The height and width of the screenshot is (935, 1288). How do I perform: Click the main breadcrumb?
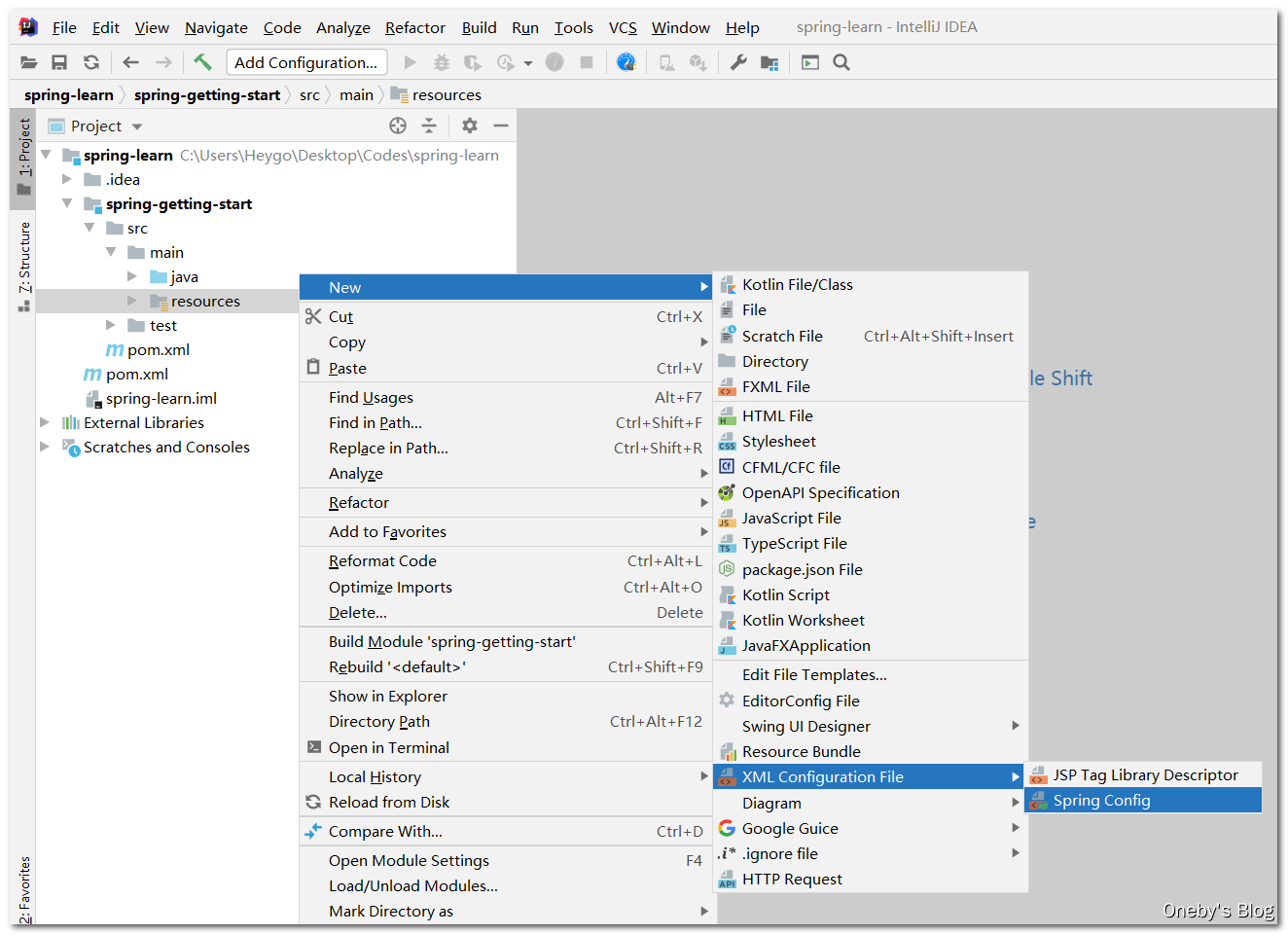click(356, 94)
